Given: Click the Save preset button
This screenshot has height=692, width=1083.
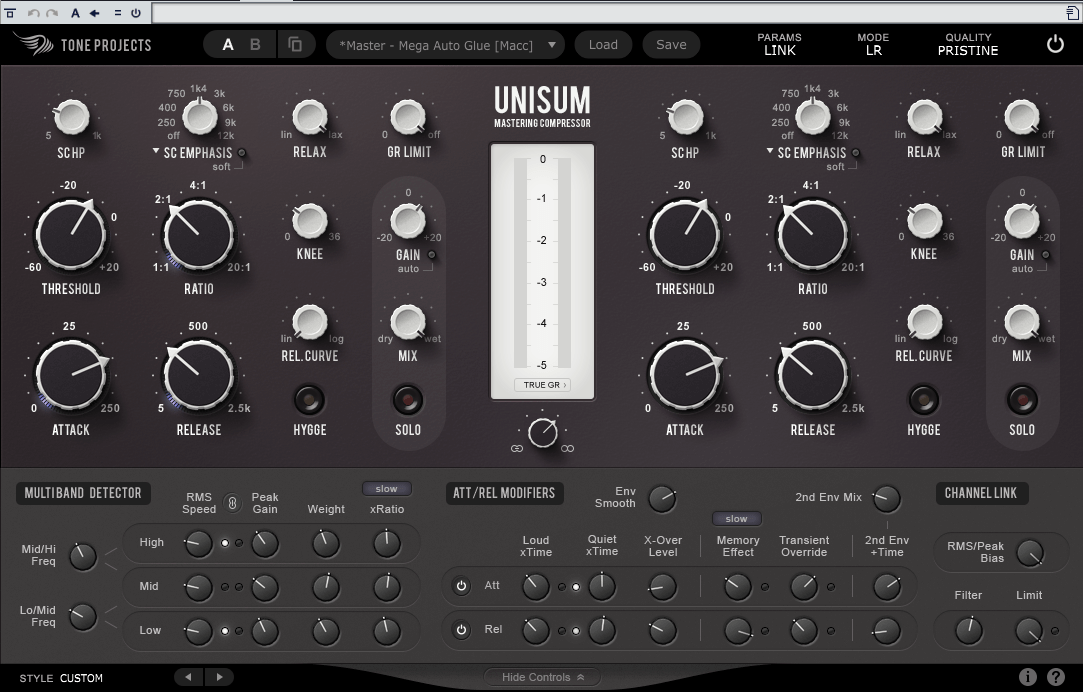Looking at the screenshot, I should click(x=671, y=45).
